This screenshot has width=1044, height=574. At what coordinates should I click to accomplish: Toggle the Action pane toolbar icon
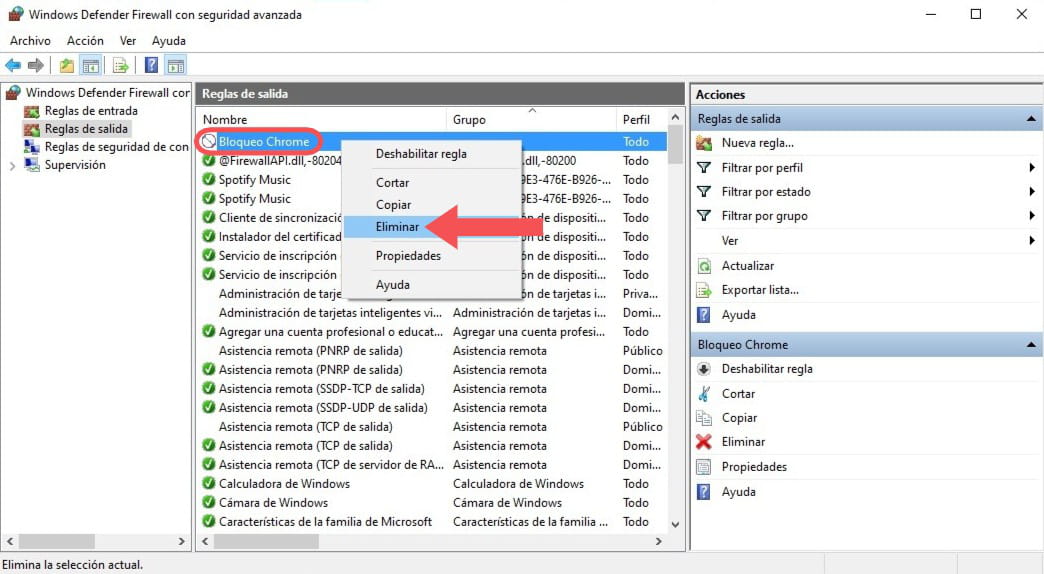pyautogui.click(x=176, y=65)
